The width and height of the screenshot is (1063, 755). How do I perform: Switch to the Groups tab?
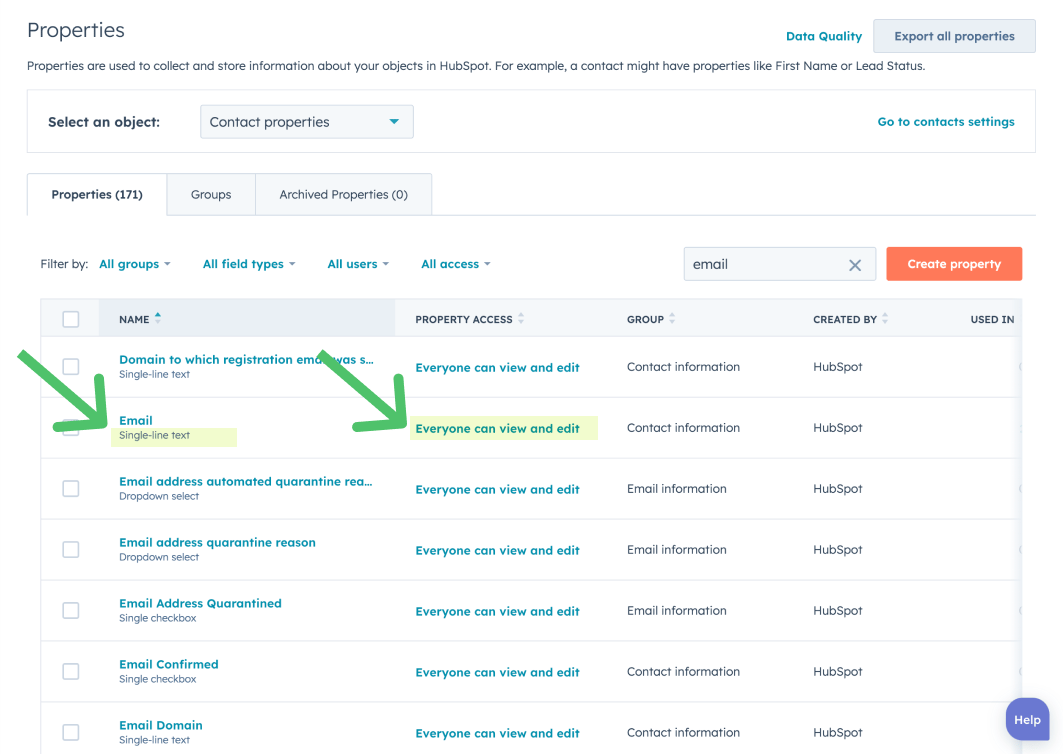pos(211,195)
